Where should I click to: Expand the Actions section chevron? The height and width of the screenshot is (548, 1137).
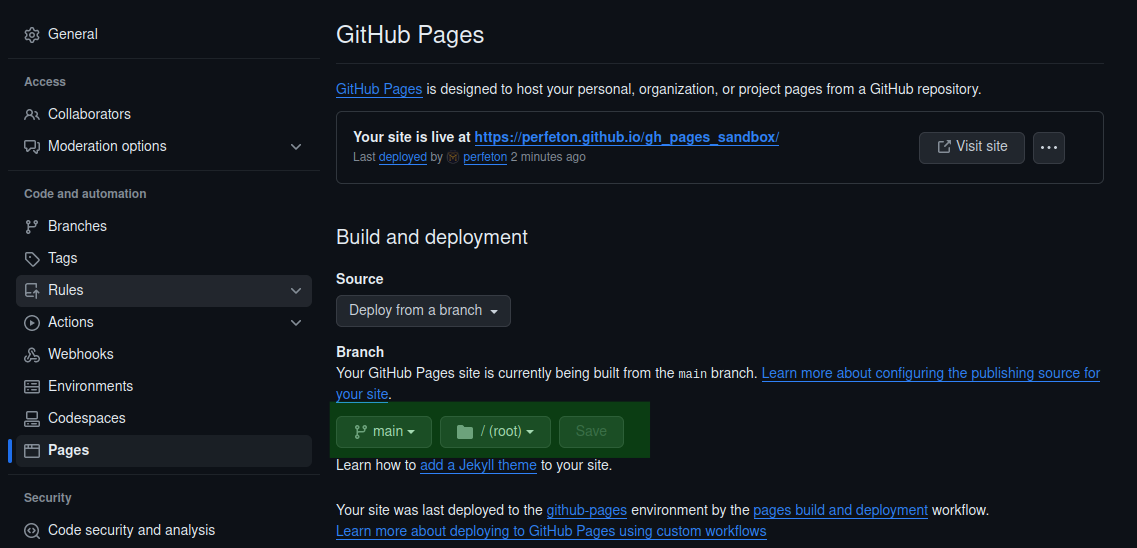[296, 323]
